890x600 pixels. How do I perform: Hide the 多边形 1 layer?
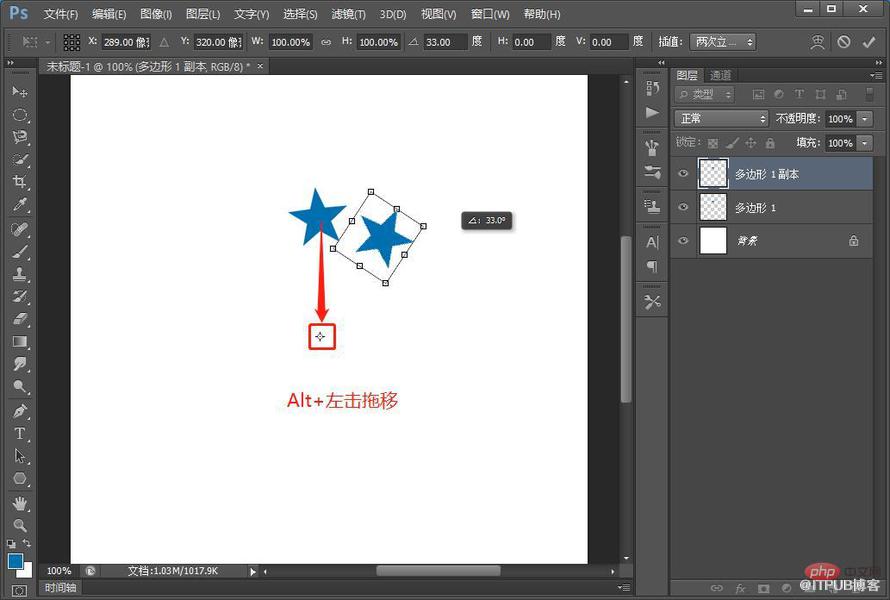click(683, 207)
